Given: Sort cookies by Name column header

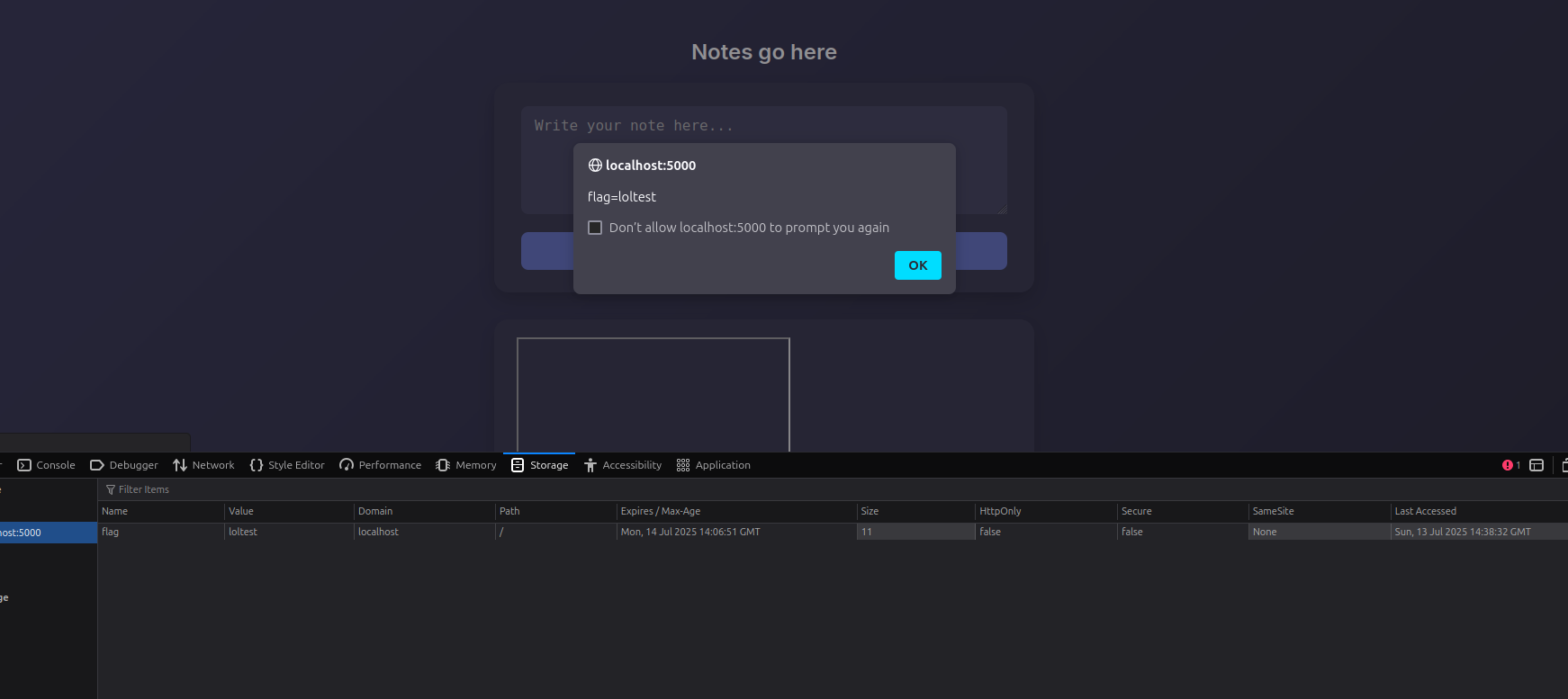Looking at the screenshot, I should tap(115, 511).
